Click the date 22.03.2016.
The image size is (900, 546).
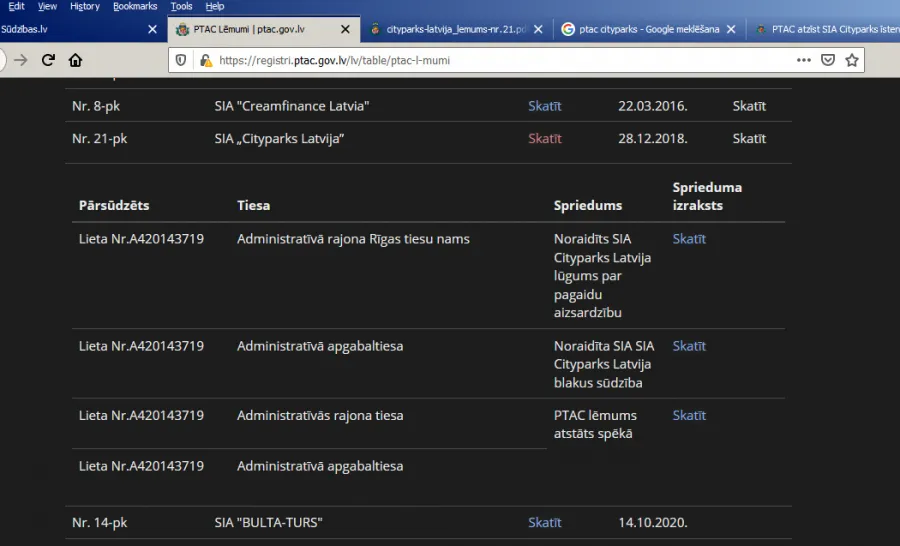(x=653, y=106)
